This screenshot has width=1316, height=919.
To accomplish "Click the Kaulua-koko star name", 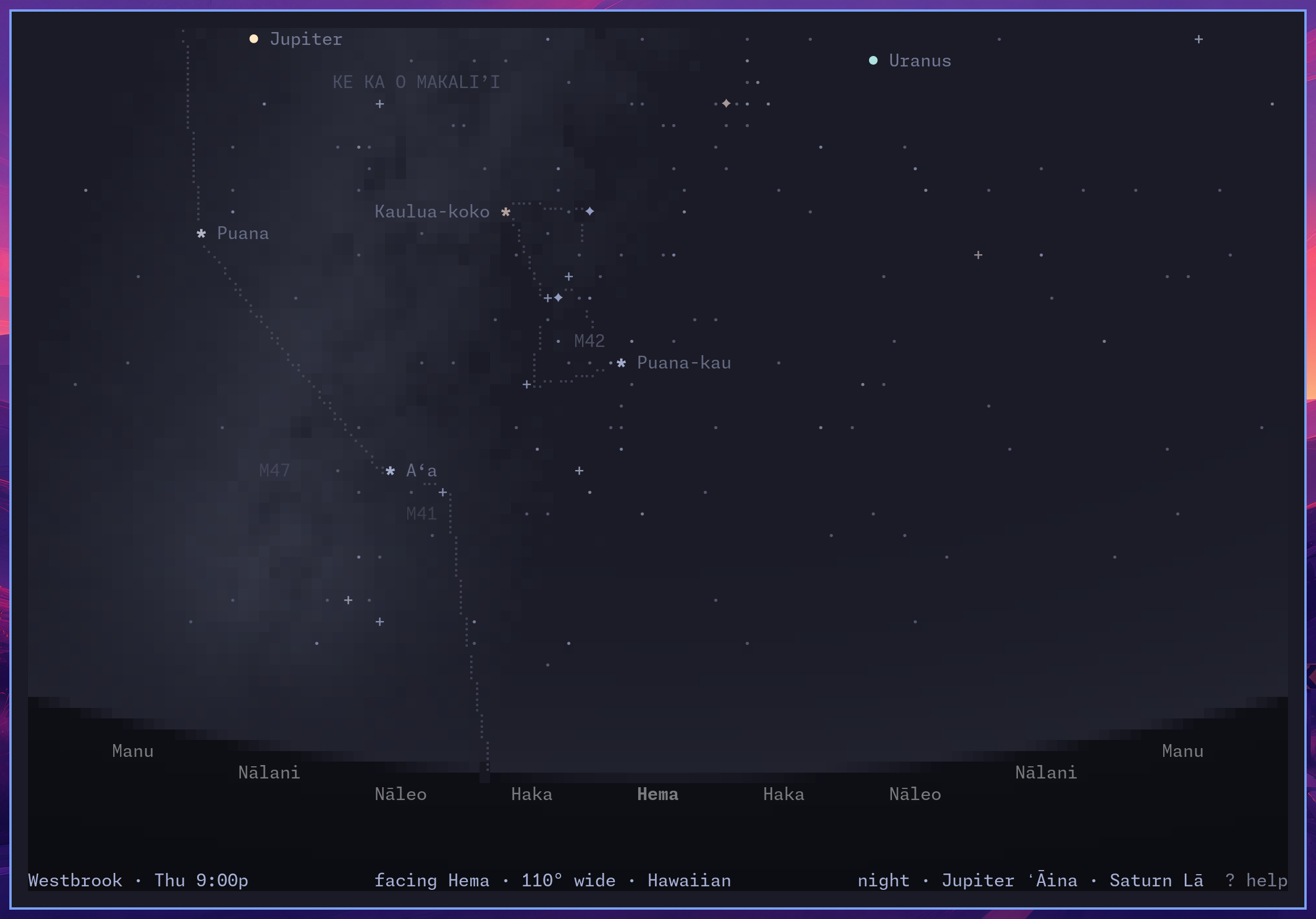I will [432, 212].
